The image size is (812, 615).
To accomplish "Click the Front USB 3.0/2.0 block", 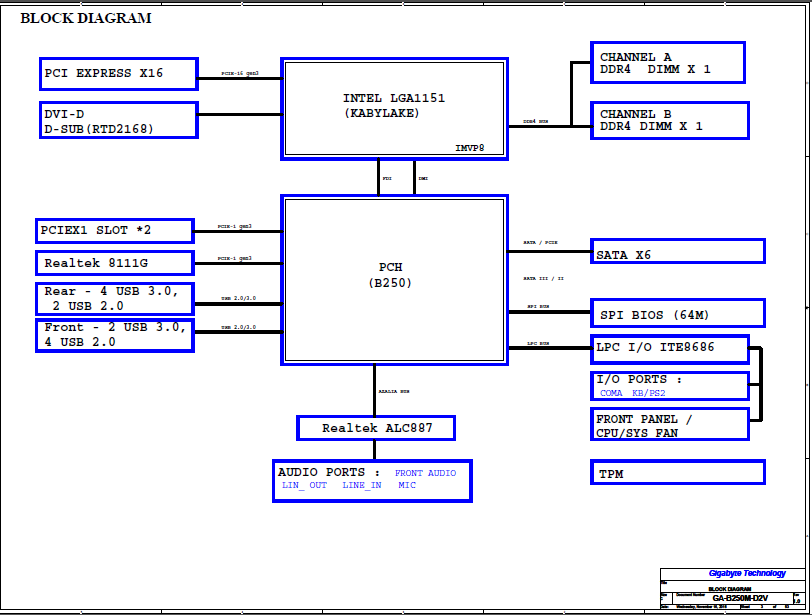I will click(x=115, y=335).
